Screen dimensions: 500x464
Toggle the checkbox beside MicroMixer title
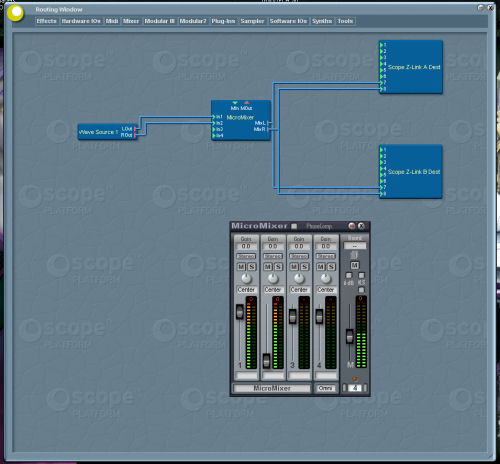click(x=294, y=226)
